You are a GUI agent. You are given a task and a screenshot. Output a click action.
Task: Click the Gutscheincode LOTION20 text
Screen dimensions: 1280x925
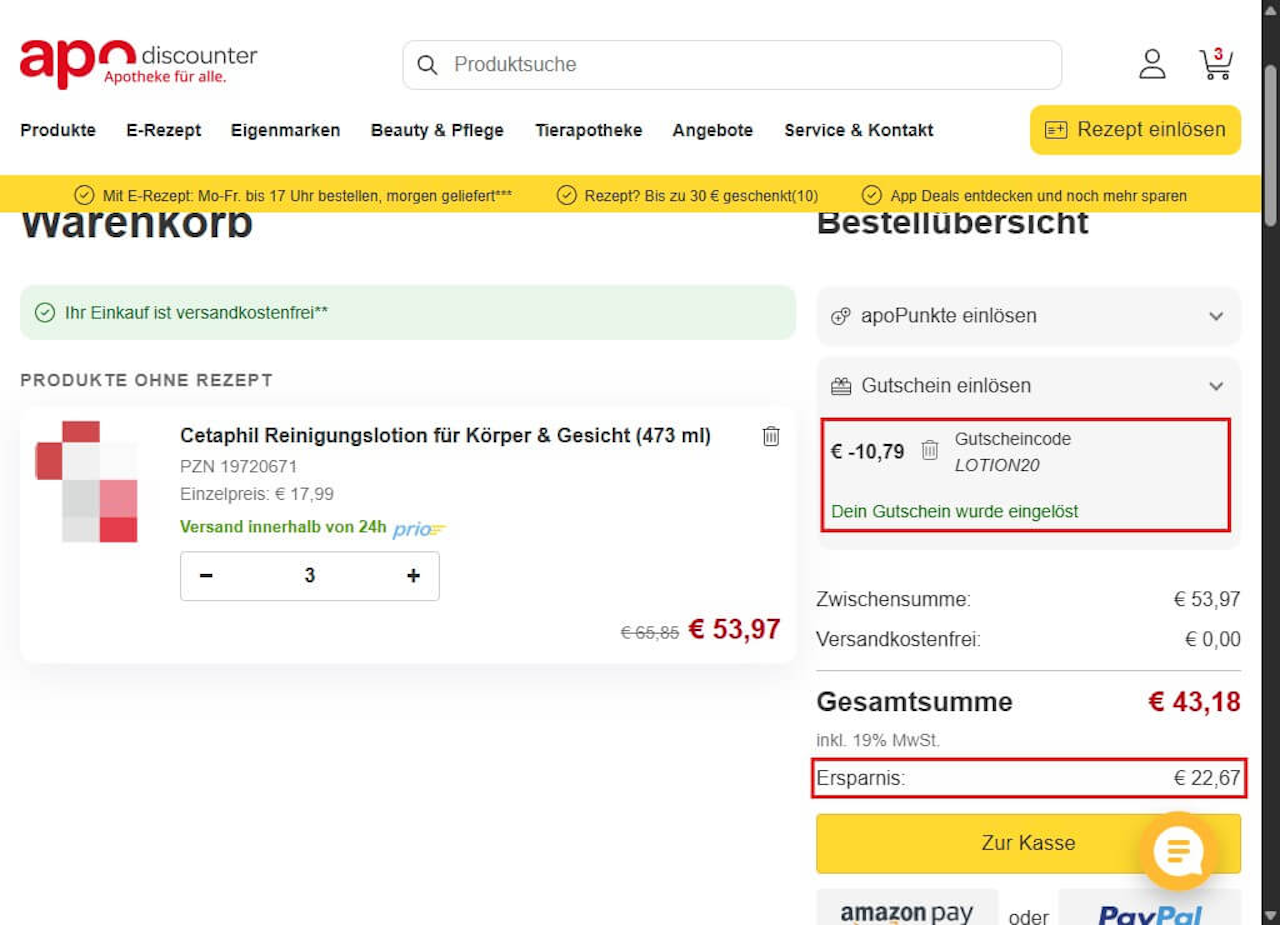pos(1012,452)
